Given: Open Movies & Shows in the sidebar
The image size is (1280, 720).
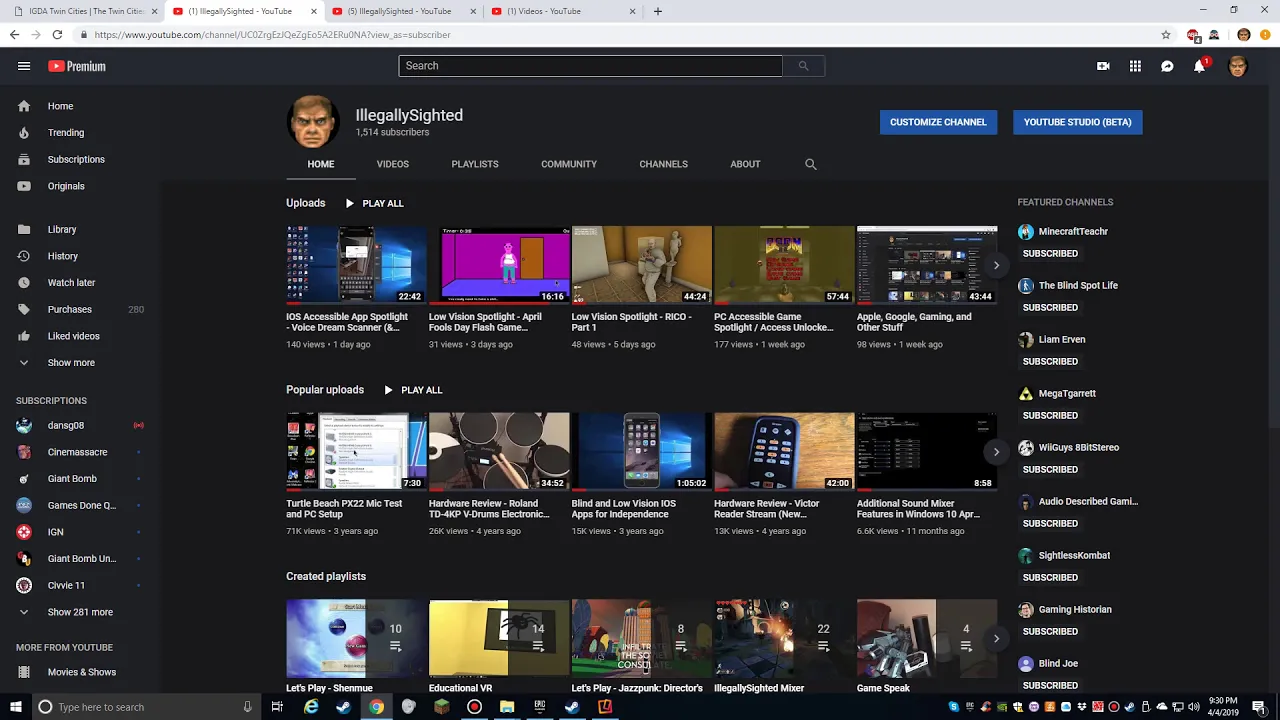Looking at the screenshot, I should [82, 672].
